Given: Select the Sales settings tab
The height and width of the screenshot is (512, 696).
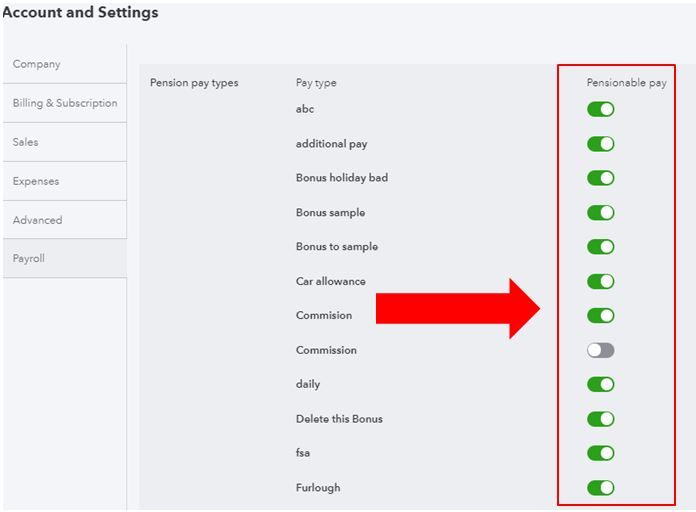Looking at the screenshot, I should pyautogui.click(x=65, y=142).
